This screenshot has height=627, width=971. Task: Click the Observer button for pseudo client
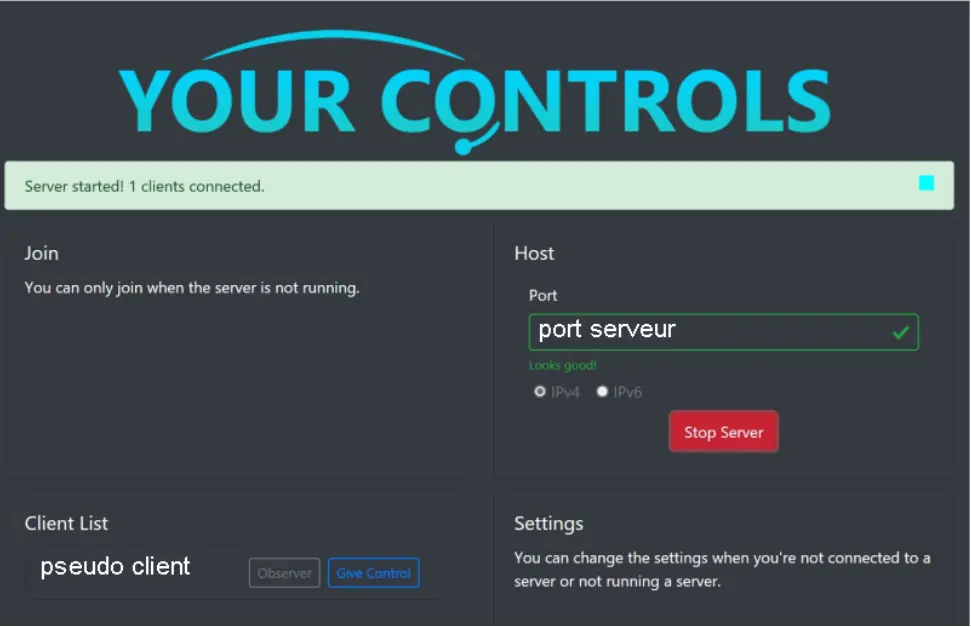point(284,573)
